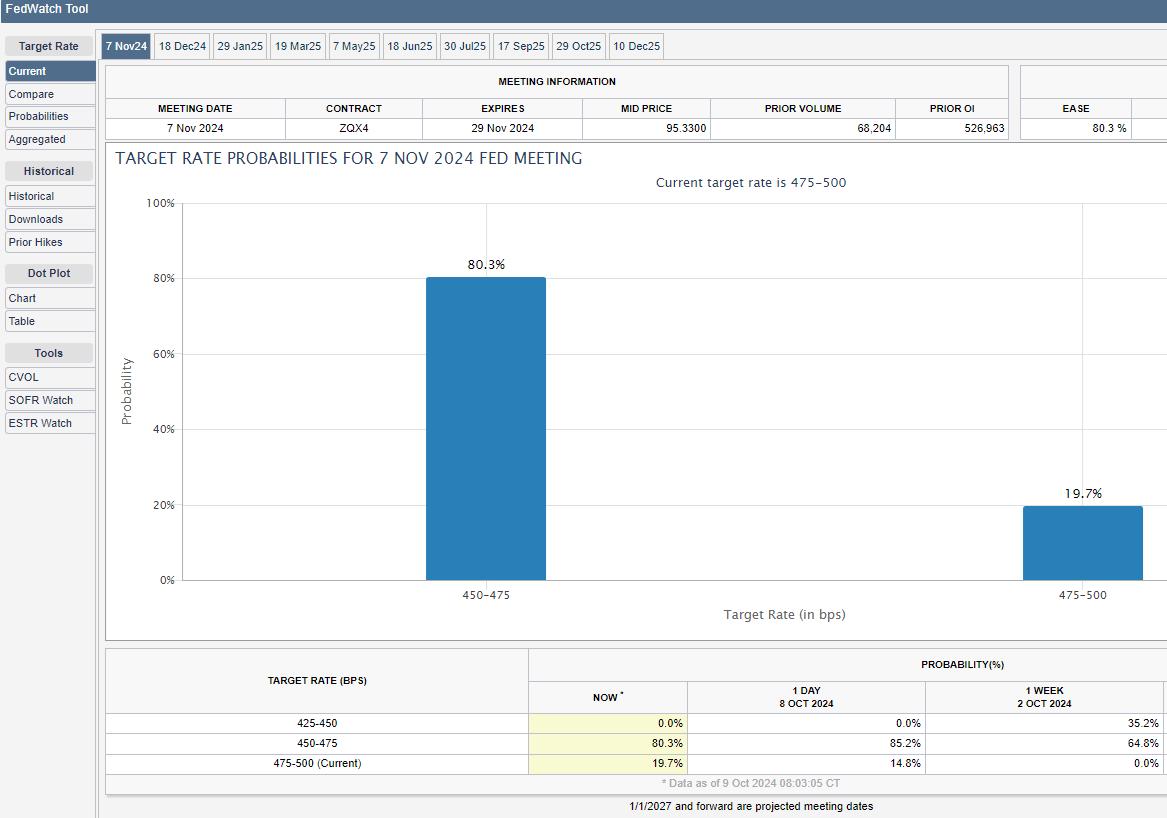Open the Dot Plot Table
Screen dimensions: 1167x818
(x=50, y=321)
